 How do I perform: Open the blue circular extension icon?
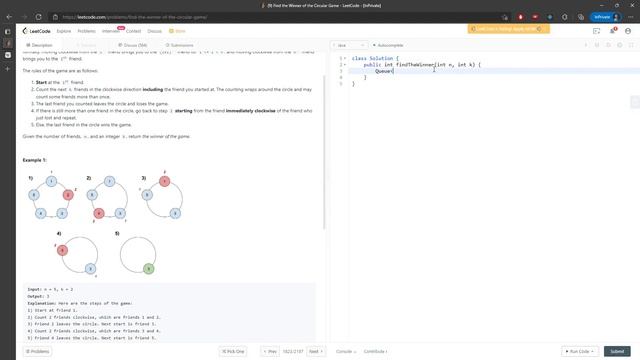[550, 17]
